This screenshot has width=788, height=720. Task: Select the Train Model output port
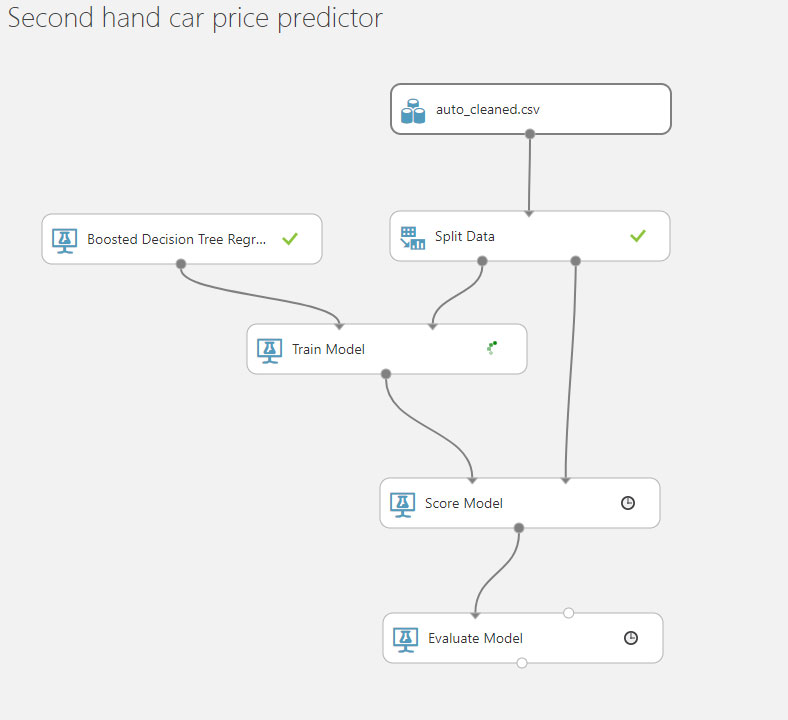386,374
